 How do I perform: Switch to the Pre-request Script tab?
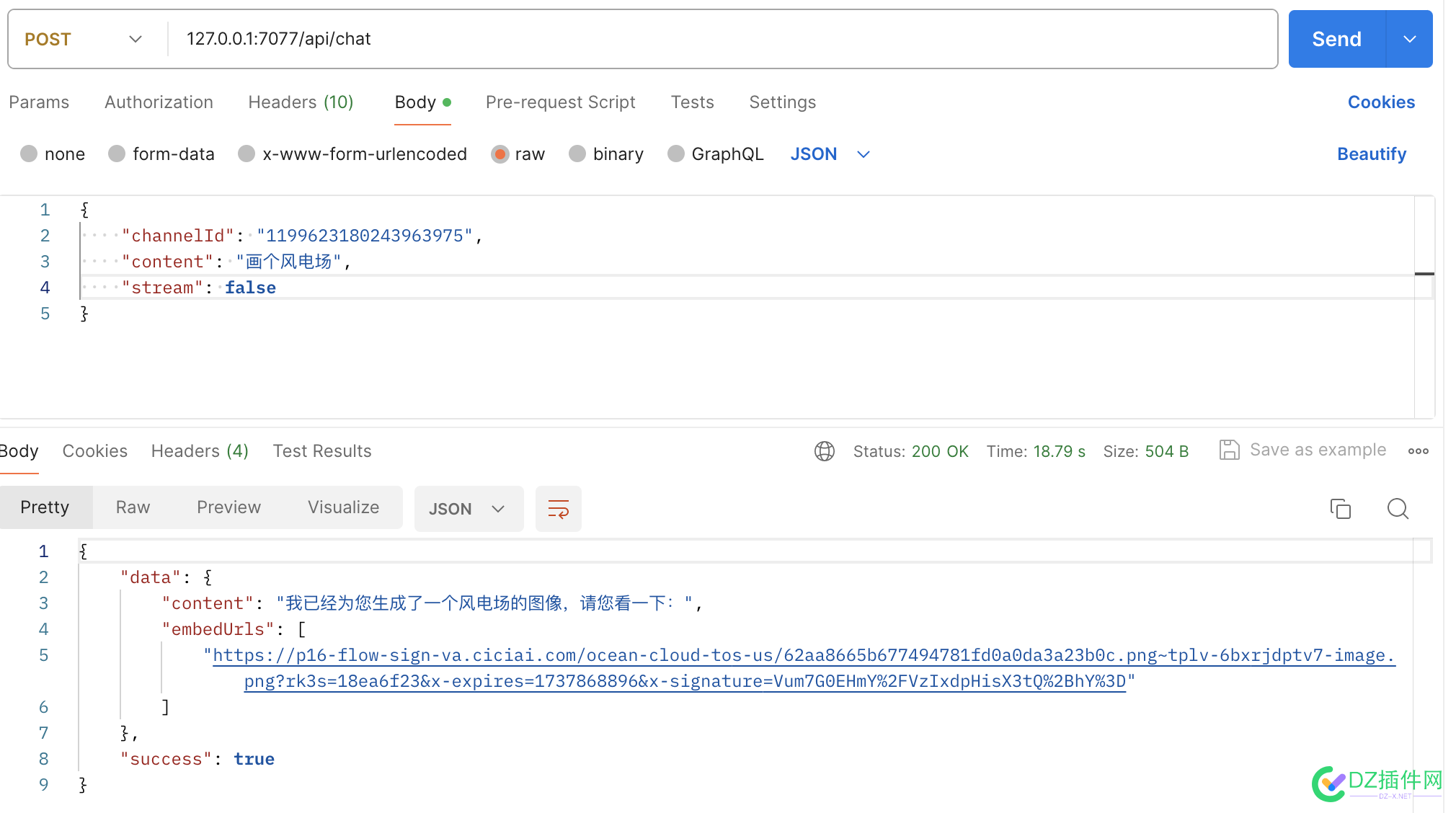(561, 102)
